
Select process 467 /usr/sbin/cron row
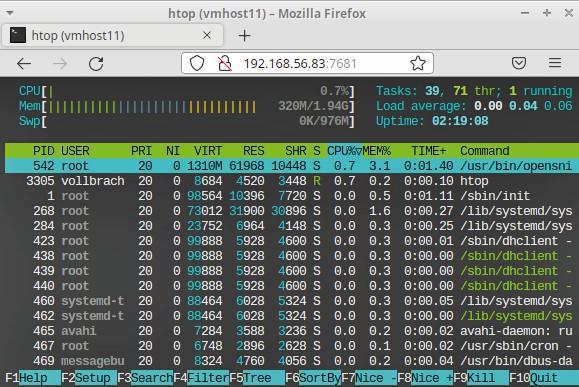pyautogui.click(x=292, y=346)
